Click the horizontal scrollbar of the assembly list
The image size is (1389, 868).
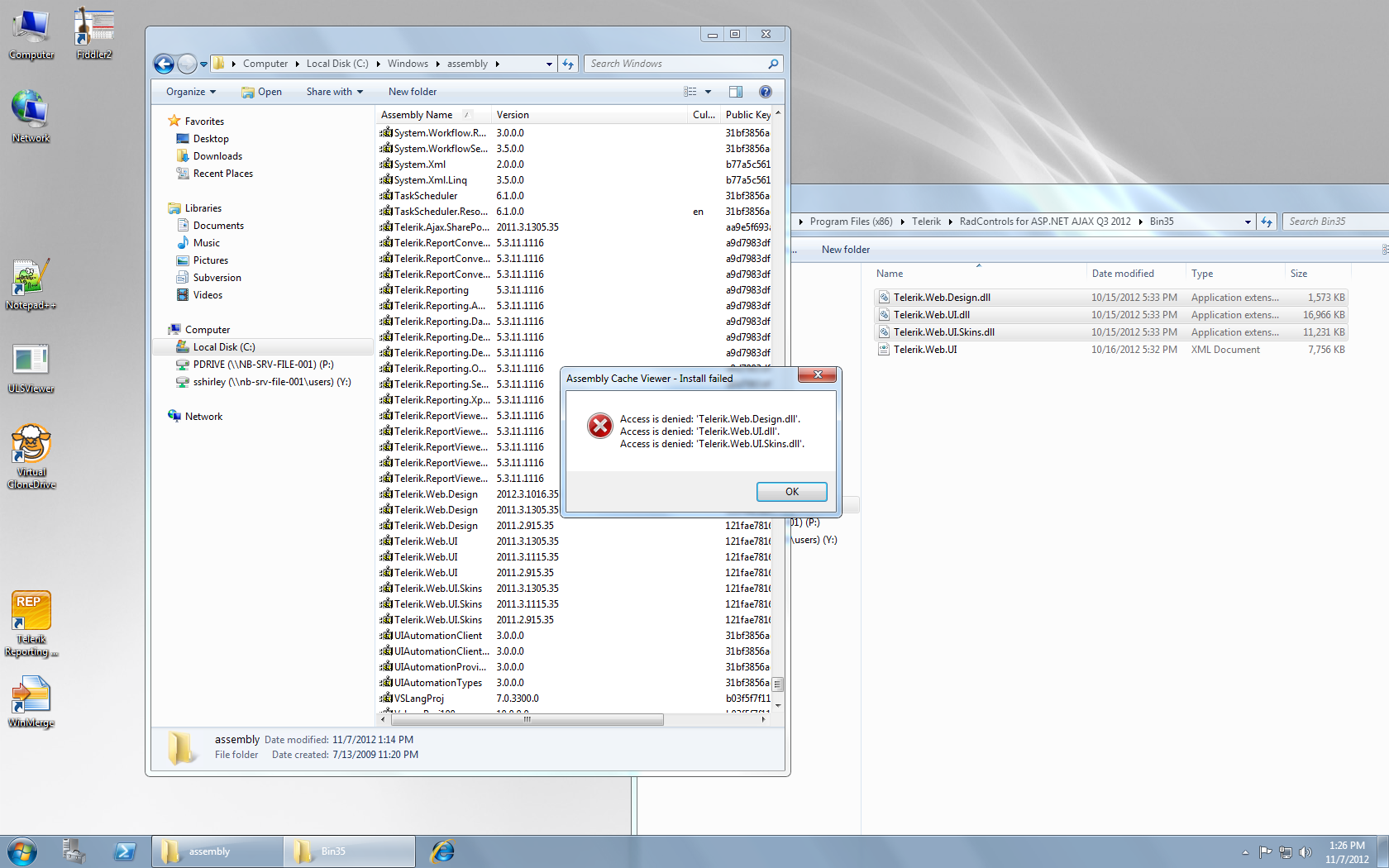click(527, 720)
